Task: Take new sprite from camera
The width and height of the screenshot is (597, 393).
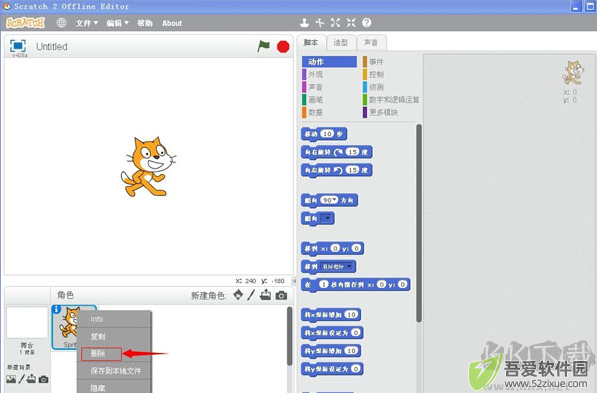Action: tap(281, 295)
